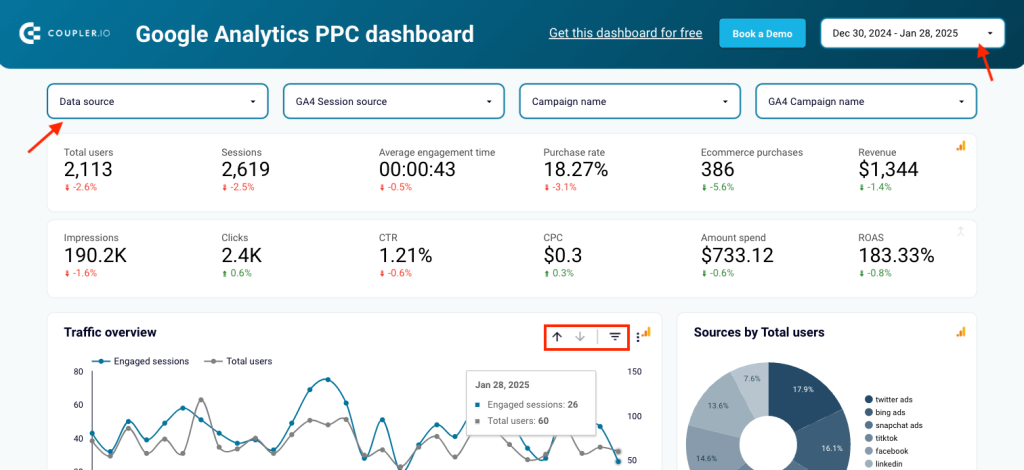Click the Google Analytics PPC dashboard title
This screenshot has width=1024, height=470.
[x=304, y=34]
